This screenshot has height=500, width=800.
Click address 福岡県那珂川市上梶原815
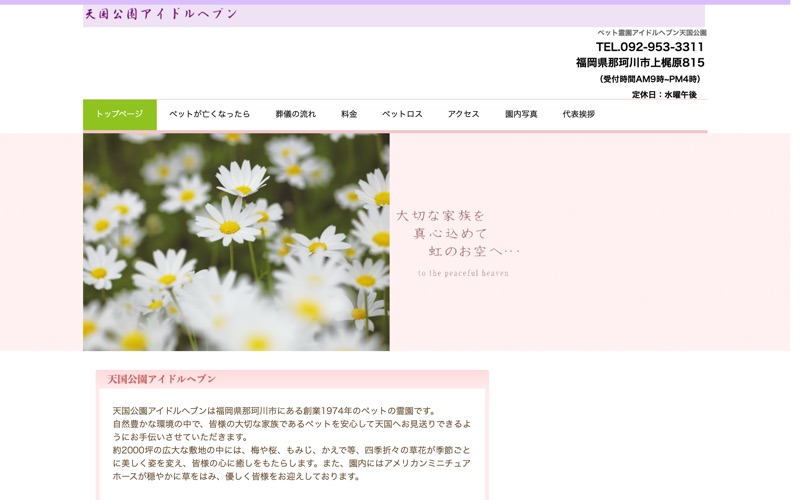pyautogui.click(x=640, y=63)
